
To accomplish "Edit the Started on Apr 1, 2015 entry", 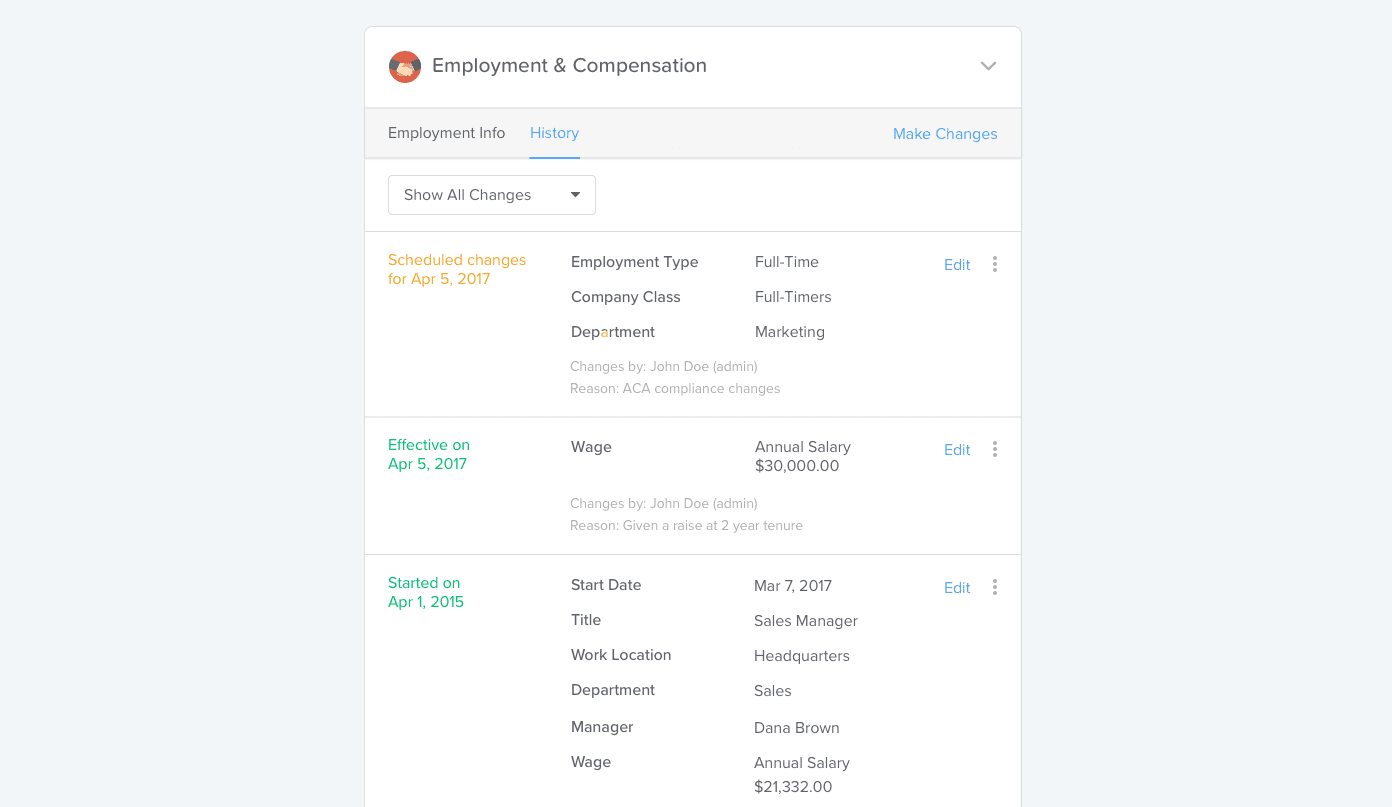I will (956, 588).
